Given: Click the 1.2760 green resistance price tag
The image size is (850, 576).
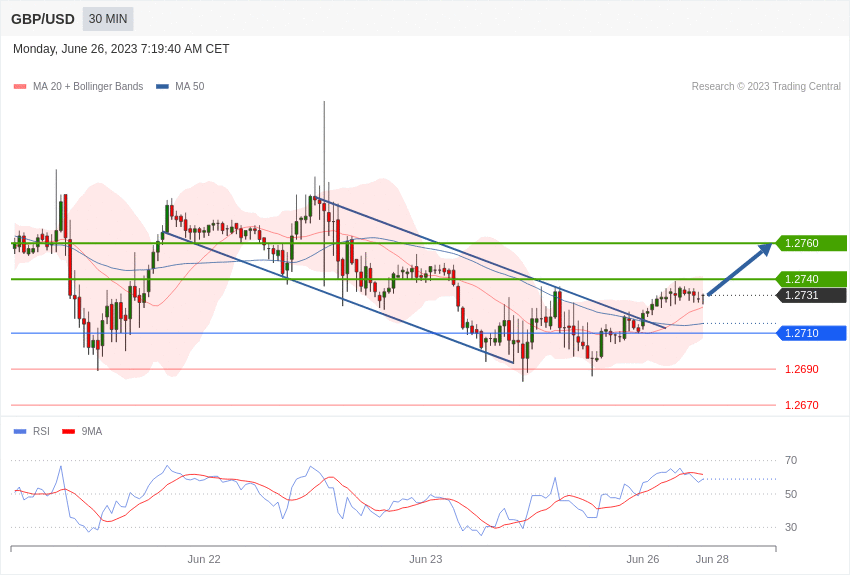Looking at the screenshot, I should click(x=811, y=243).
